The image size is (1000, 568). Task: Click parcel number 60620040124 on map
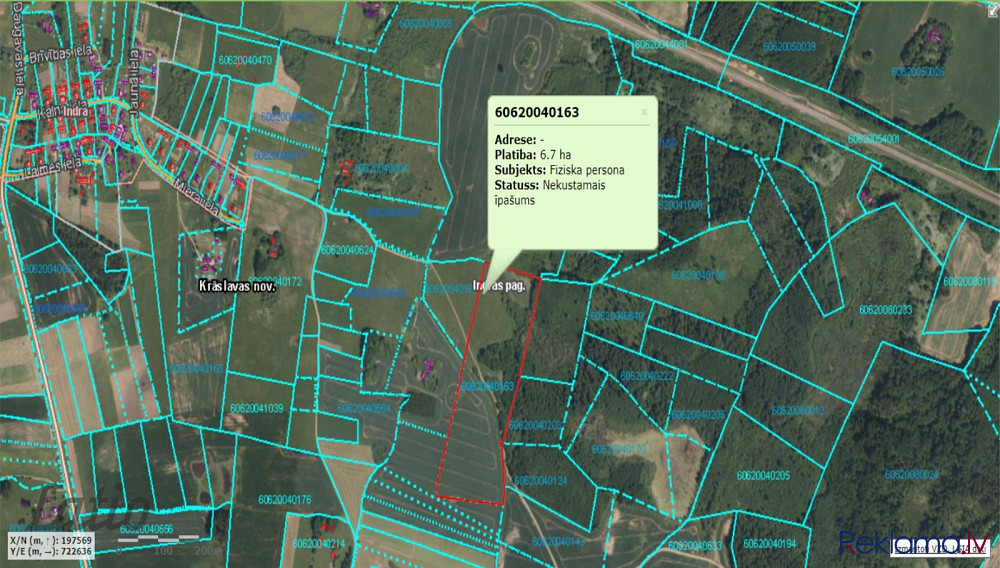540,481
